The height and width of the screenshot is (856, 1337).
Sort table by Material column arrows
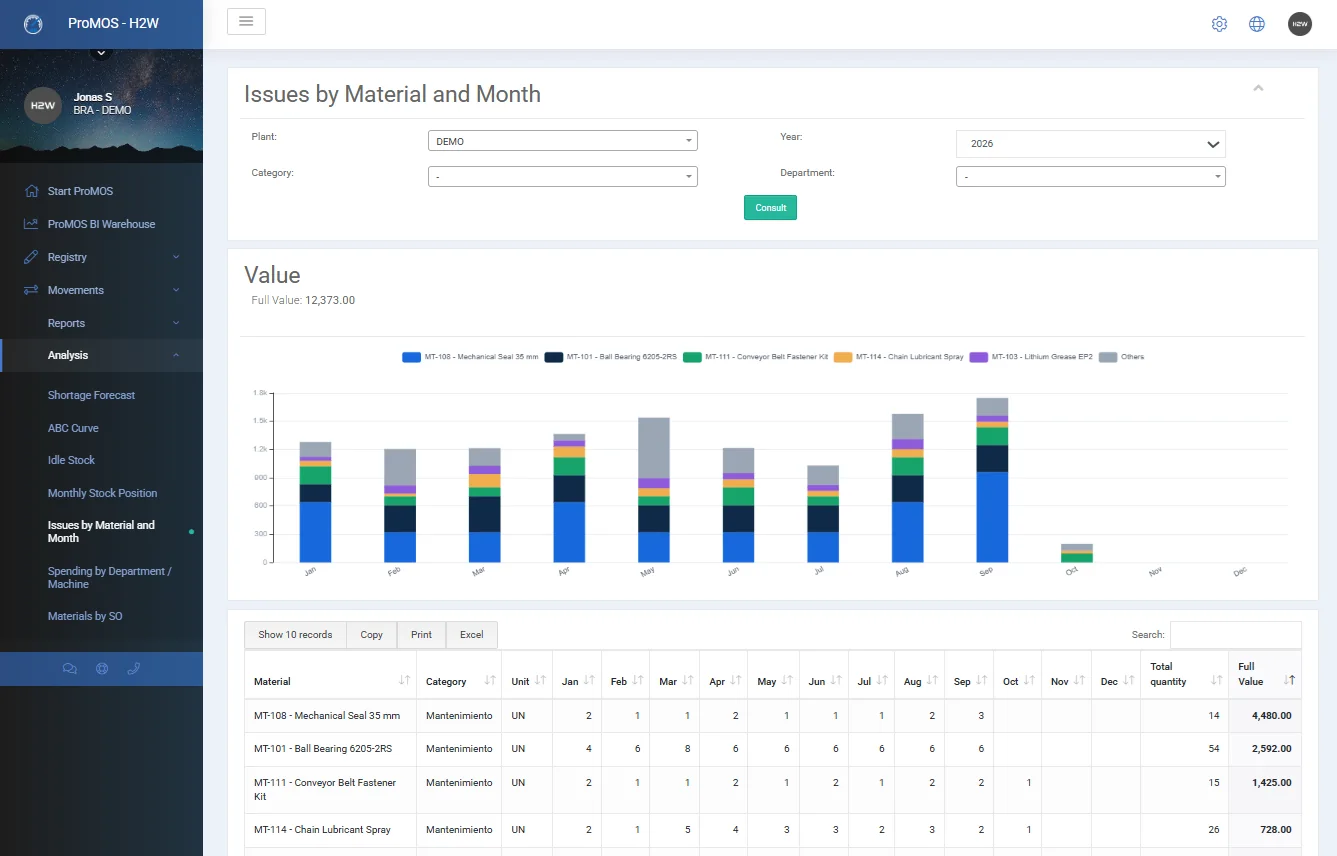404,680
